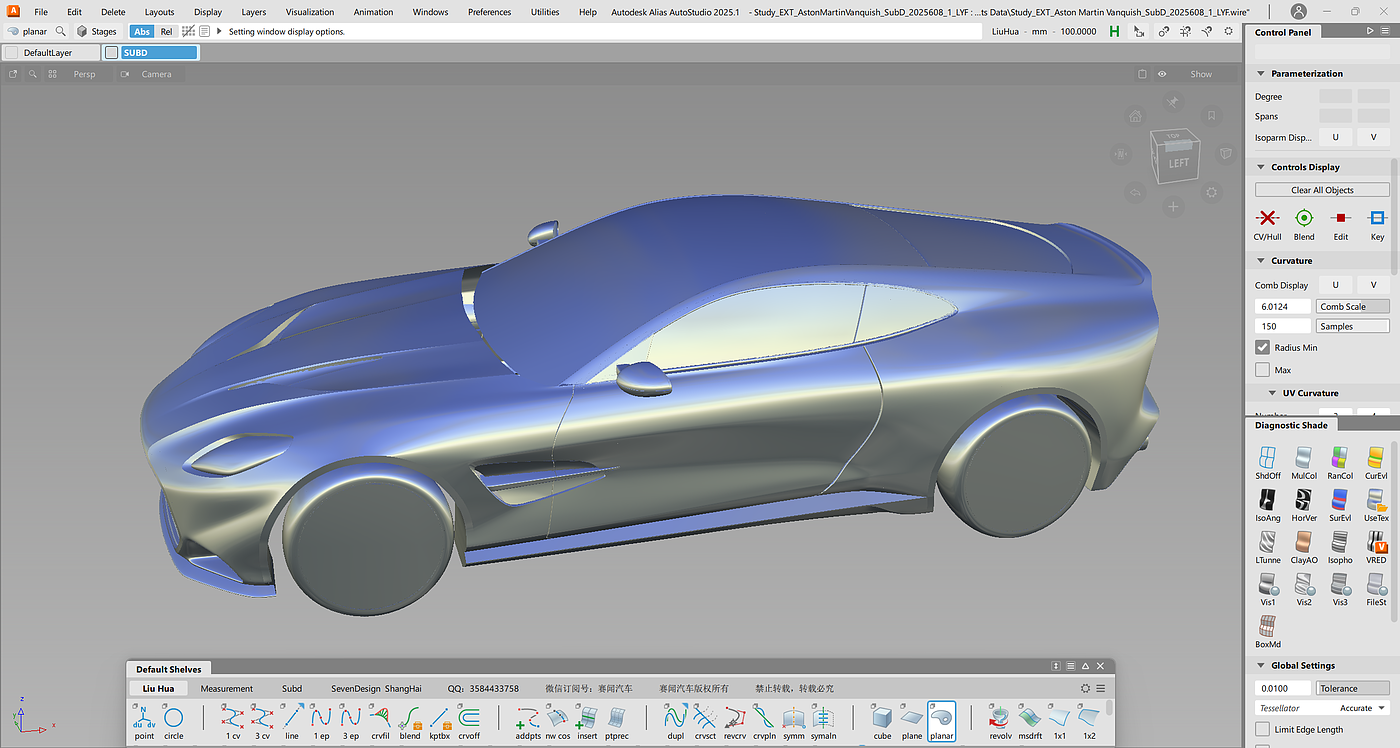Enable the Max curvature checkbox
Viewport: 1400px width, 748px height.
[x=1263, y=370]
